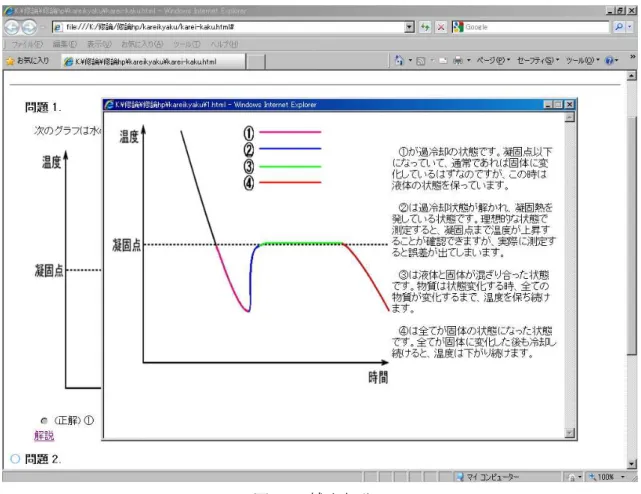Image resolution: width=641 pixels, height=494 pixels.
Task: Click the blue Help question mark icon
Action: pyautogui.click(x=609, y=61)
